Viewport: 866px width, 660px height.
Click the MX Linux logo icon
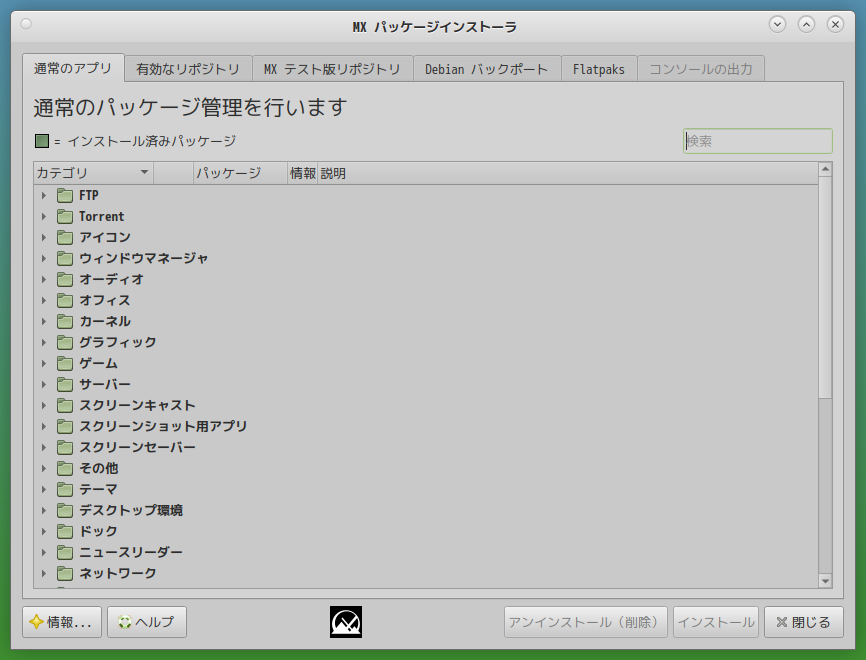pyautogui.click(x=346, y=622)
